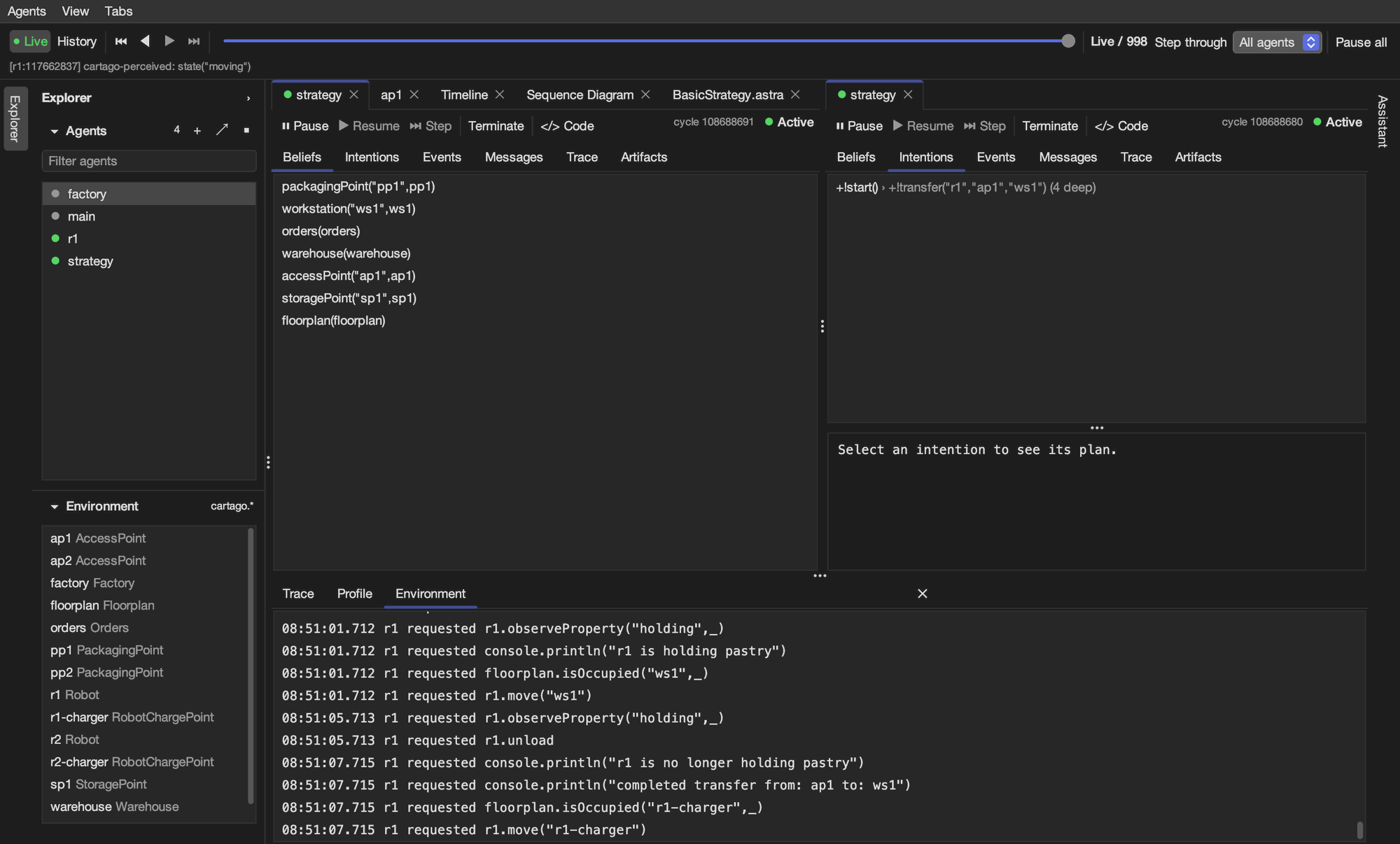Viewport: 1400px width, 844px height.
Task: Click the arrow icon in Agents header
Action: [222, 130]
